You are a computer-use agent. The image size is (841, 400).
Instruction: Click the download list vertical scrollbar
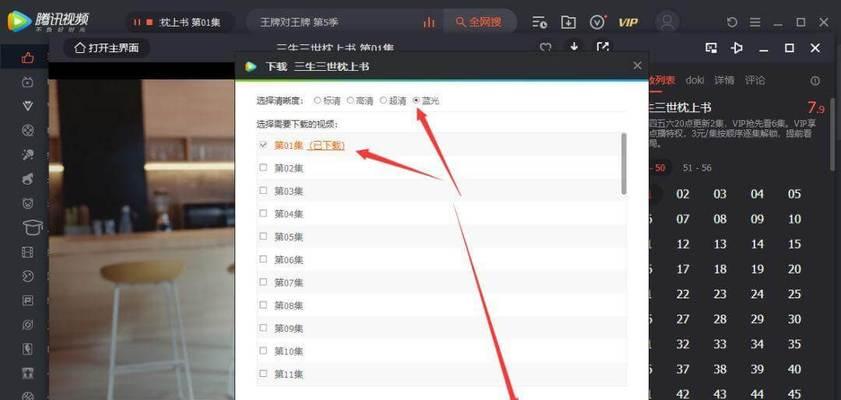pos(623,164)
